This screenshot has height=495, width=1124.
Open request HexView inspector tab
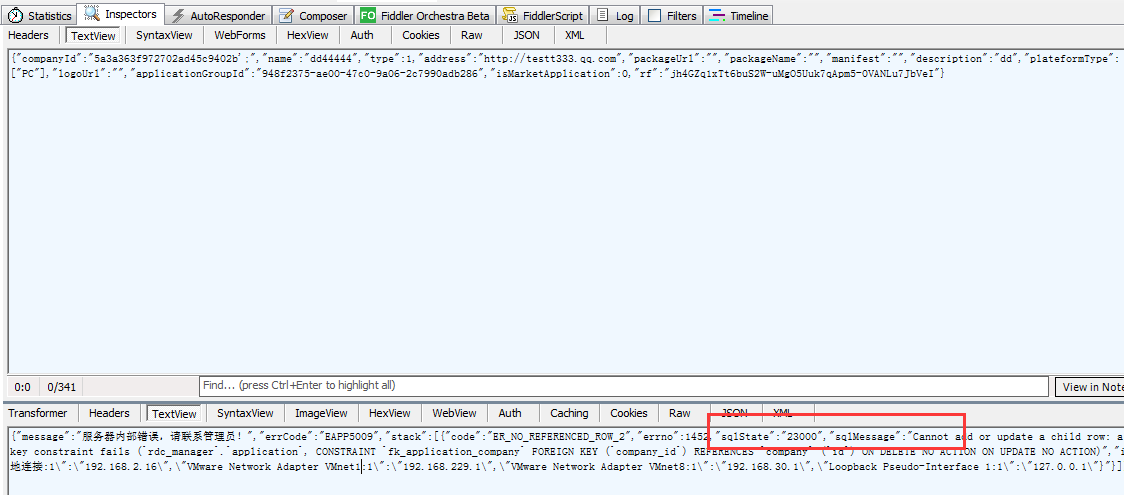tap(308, 35)
